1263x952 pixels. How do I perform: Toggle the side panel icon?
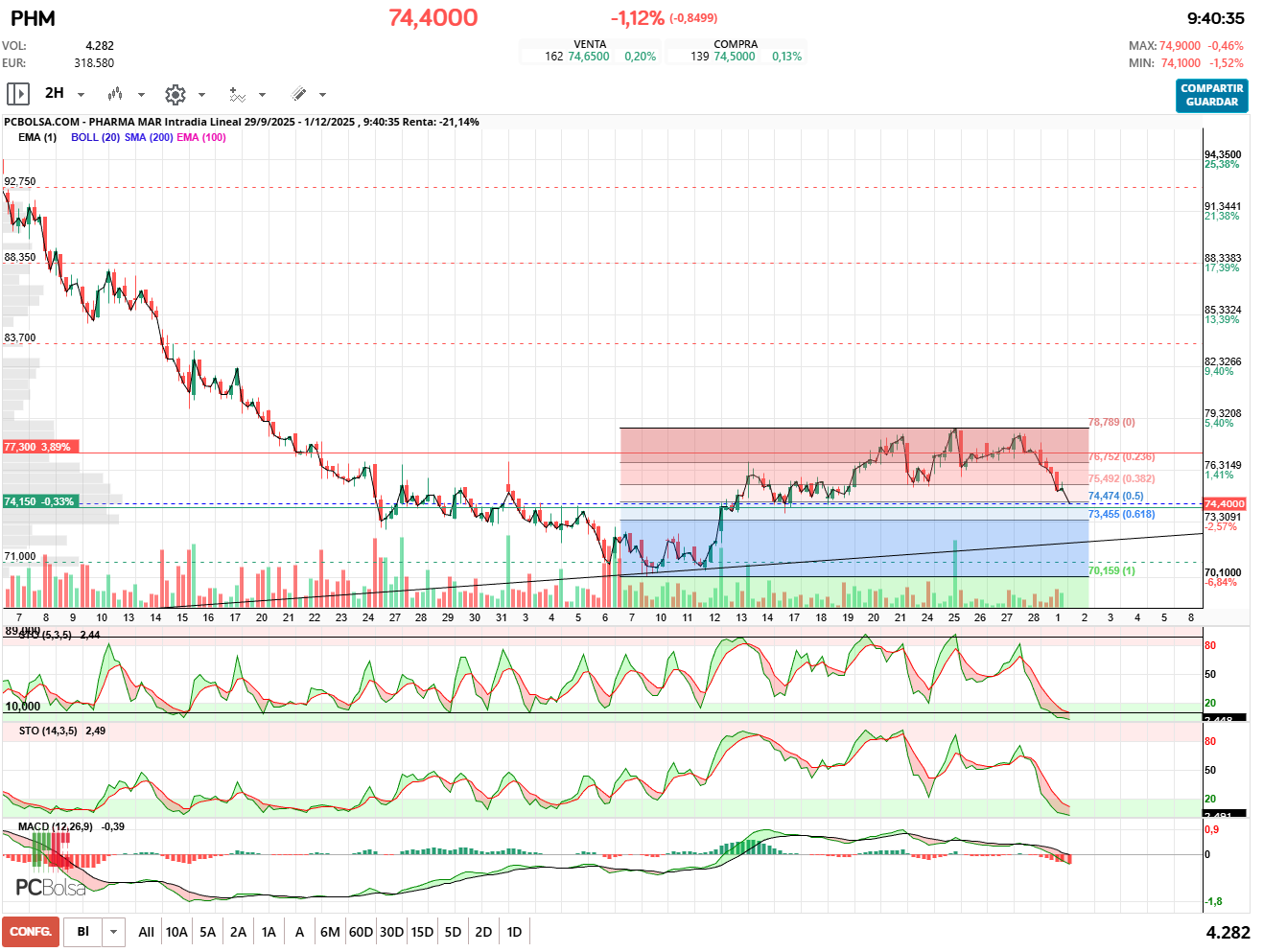pos(18,94)
